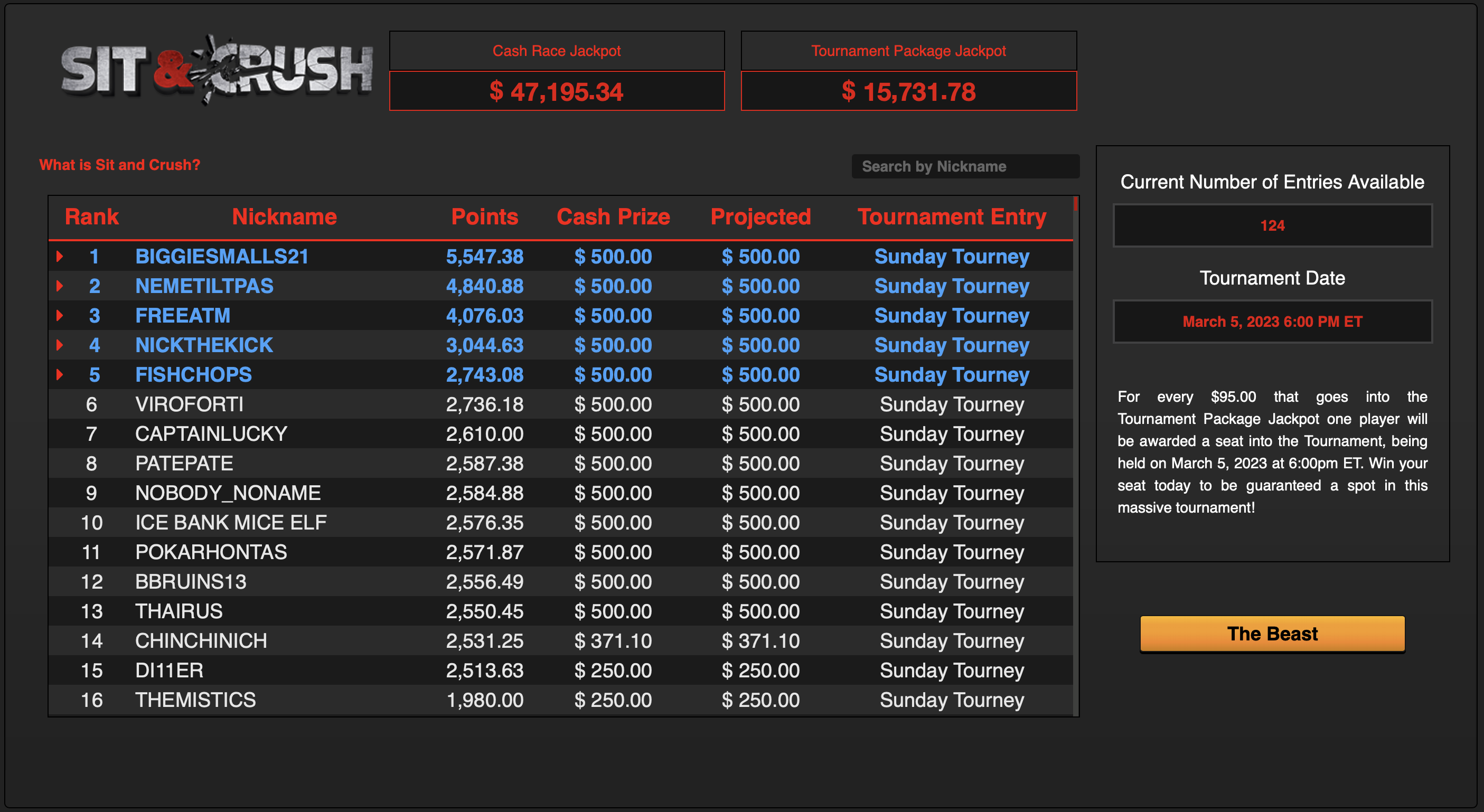Click points value 2,743.08
The image size is (1484, 812).
[x=484, y=374]
